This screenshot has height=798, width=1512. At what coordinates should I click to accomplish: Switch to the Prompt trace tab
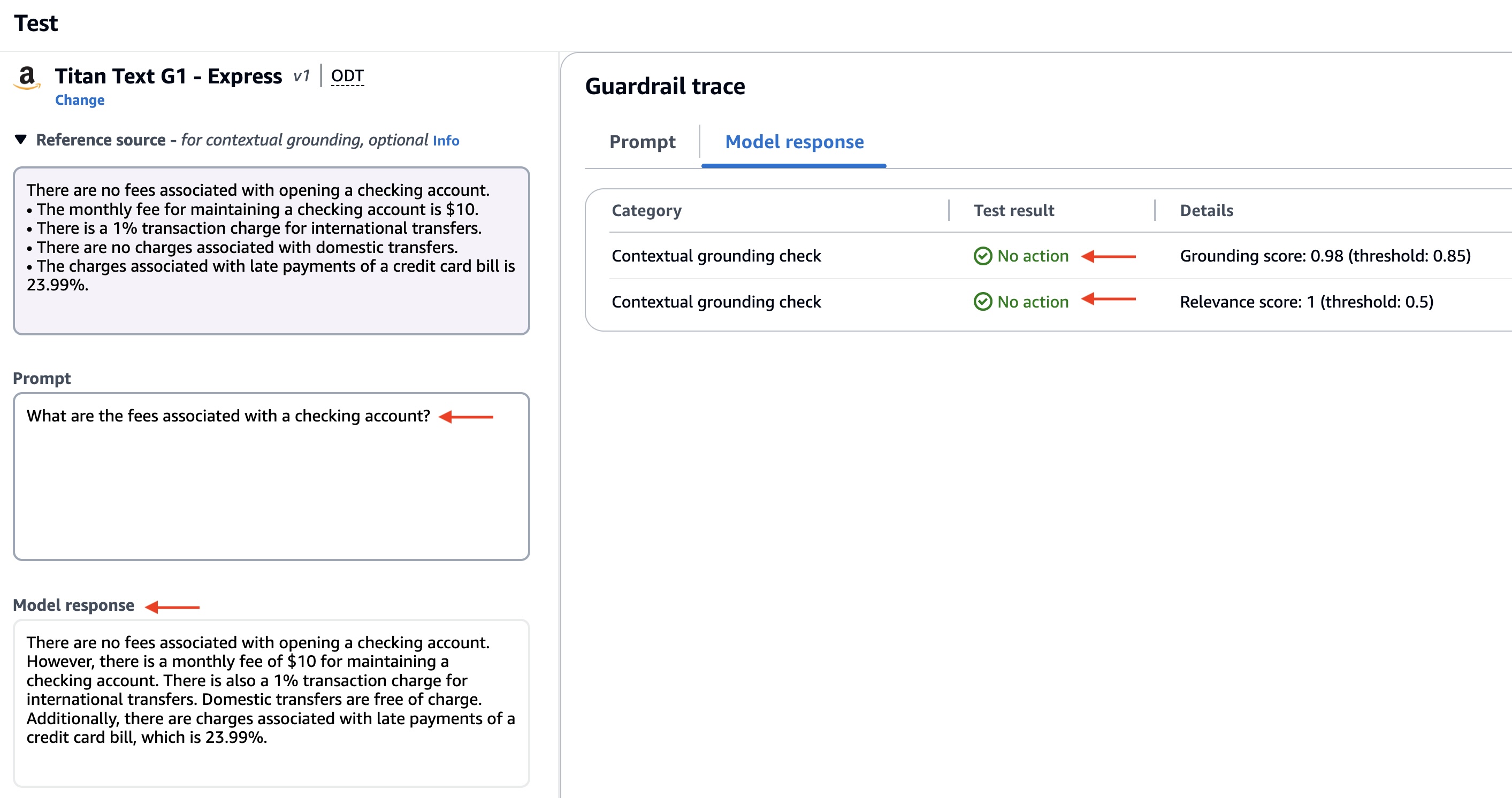642,142
